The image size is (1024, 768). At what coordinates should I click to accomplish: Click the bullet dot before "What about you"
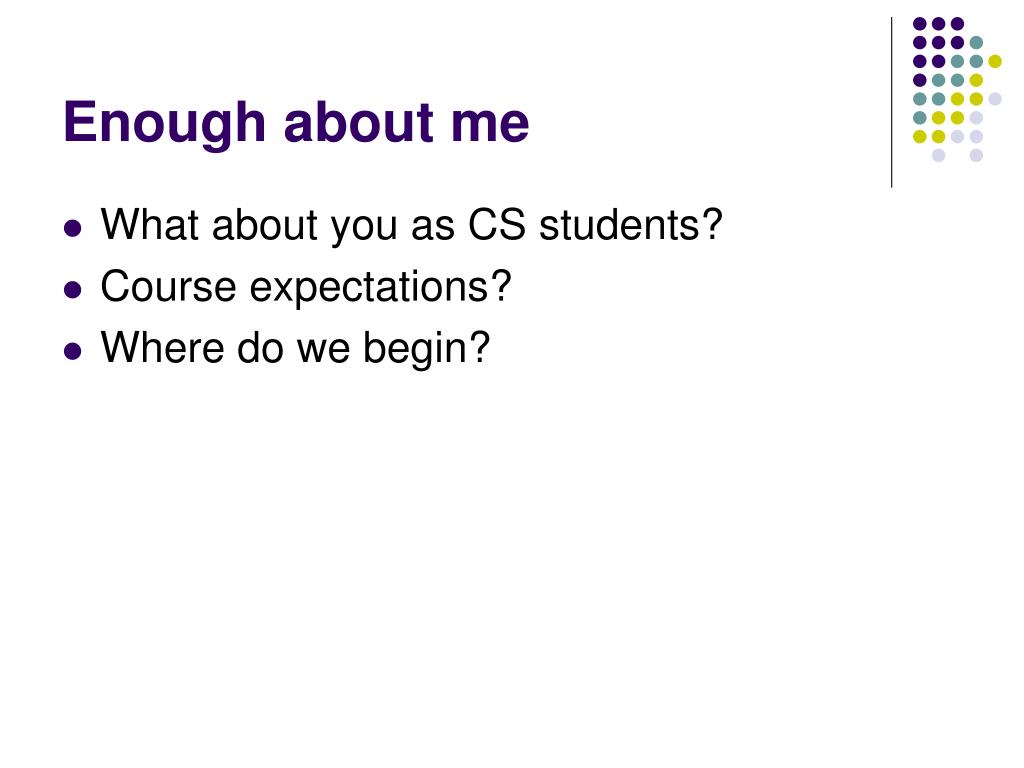click(72, 228)
